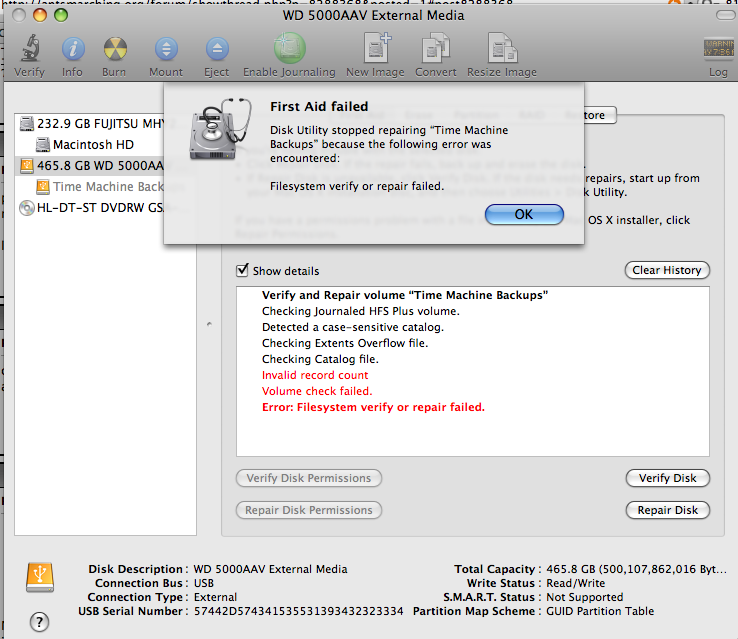Click the Clear History button

(667, 270)
